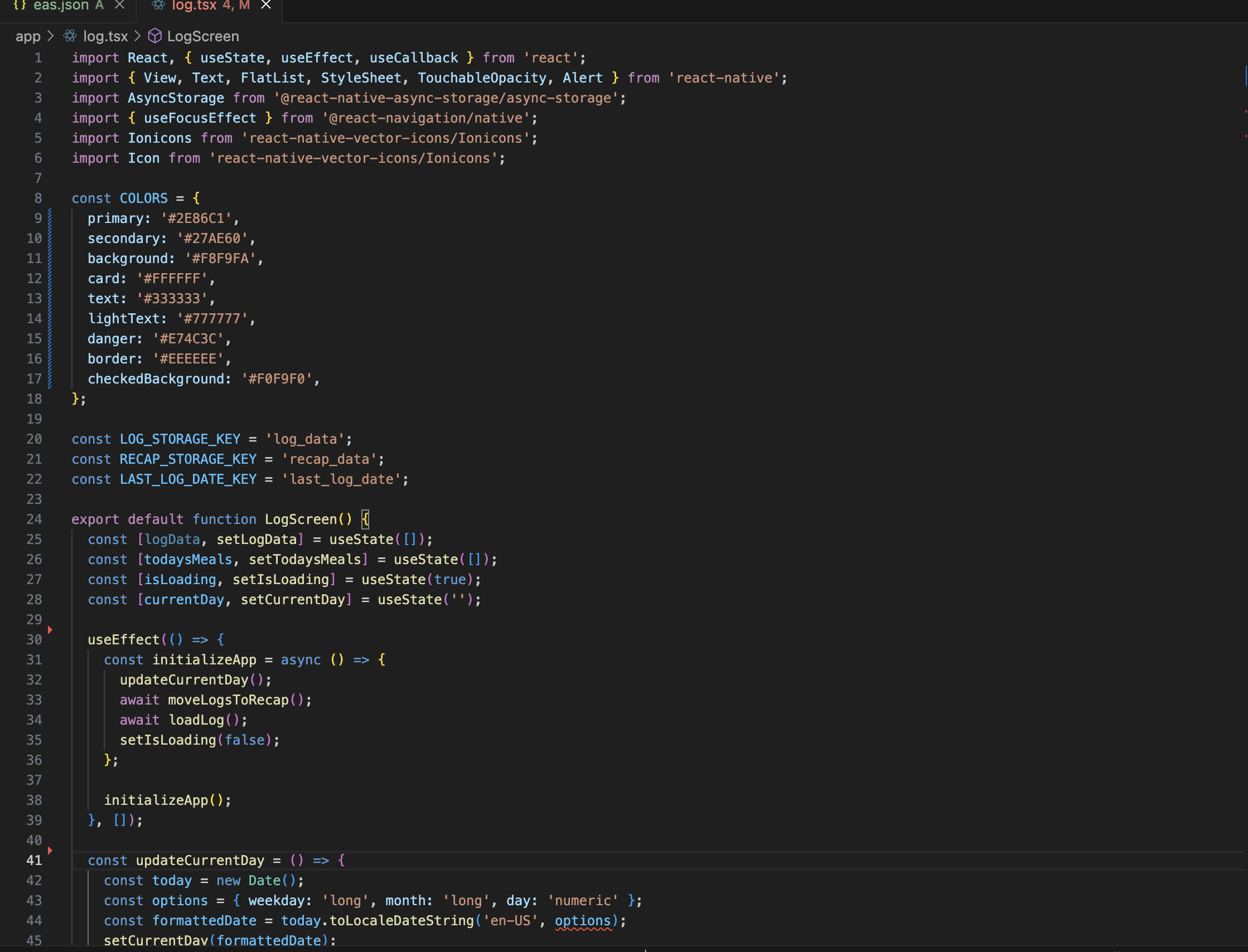Viewport: 1248px width, 952px height.
Task: Click the React icon on log.tsx tab
Action: 158,5
